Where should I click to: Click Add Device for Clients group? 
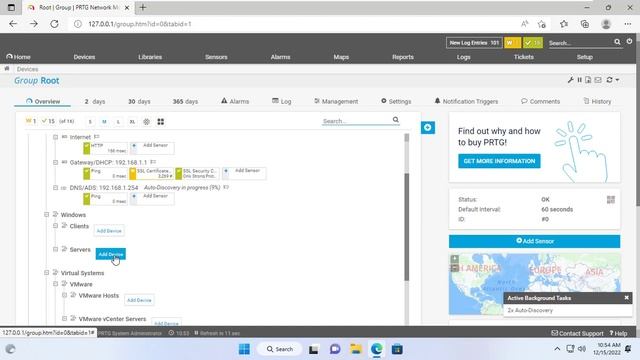(x=109, y=231)
